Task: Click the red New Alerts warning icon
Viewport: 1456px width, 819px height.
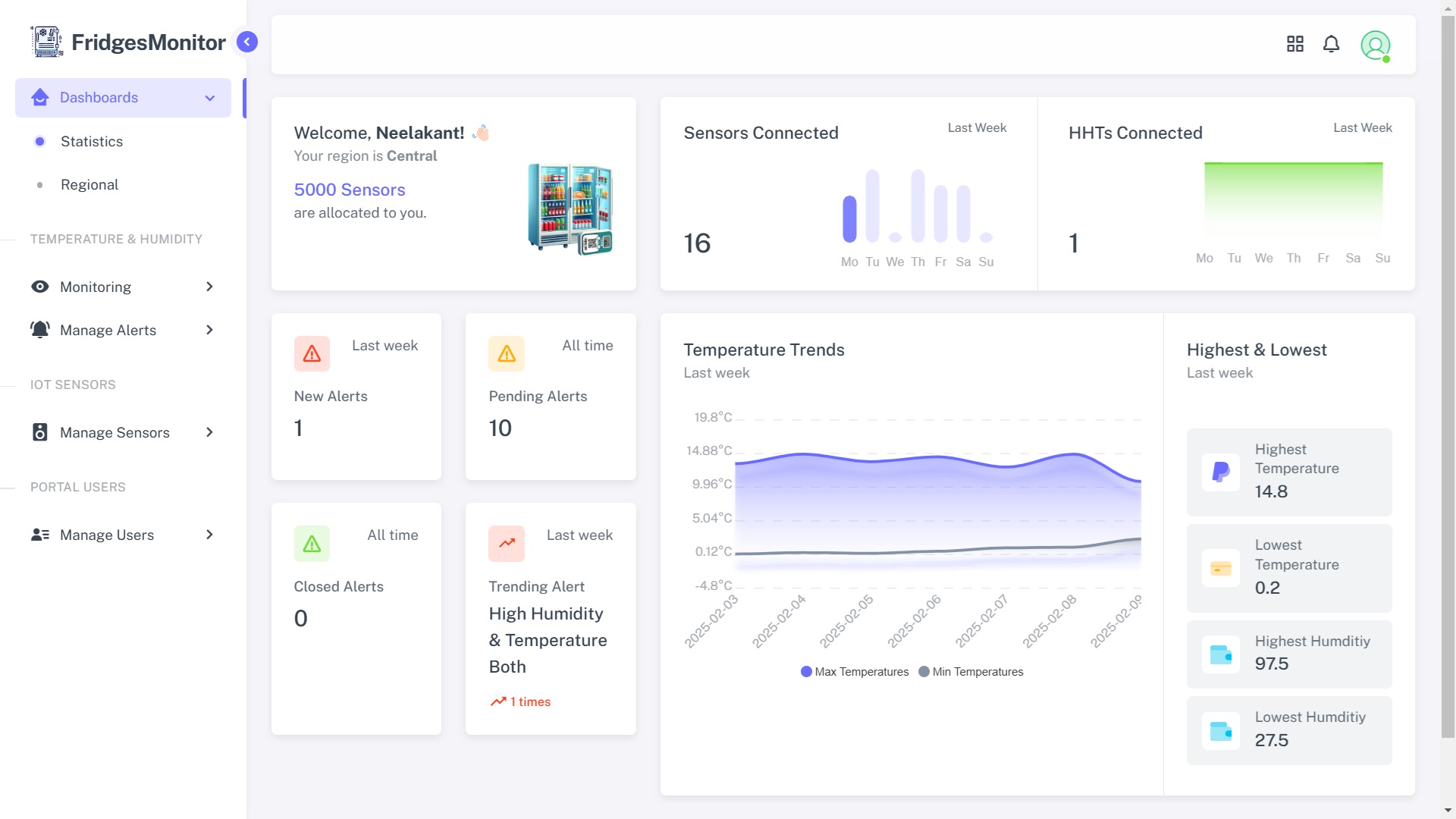Action: pyautogui.click(x=312, y=353)
